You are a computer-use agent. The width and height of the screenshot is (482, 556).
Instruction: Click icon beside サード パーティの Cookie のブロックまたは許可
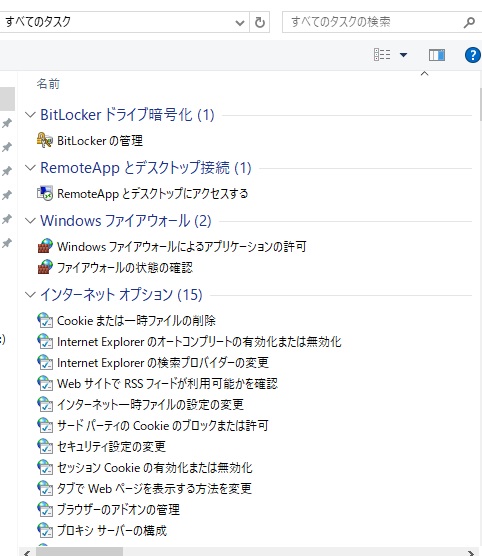point(45,425)
